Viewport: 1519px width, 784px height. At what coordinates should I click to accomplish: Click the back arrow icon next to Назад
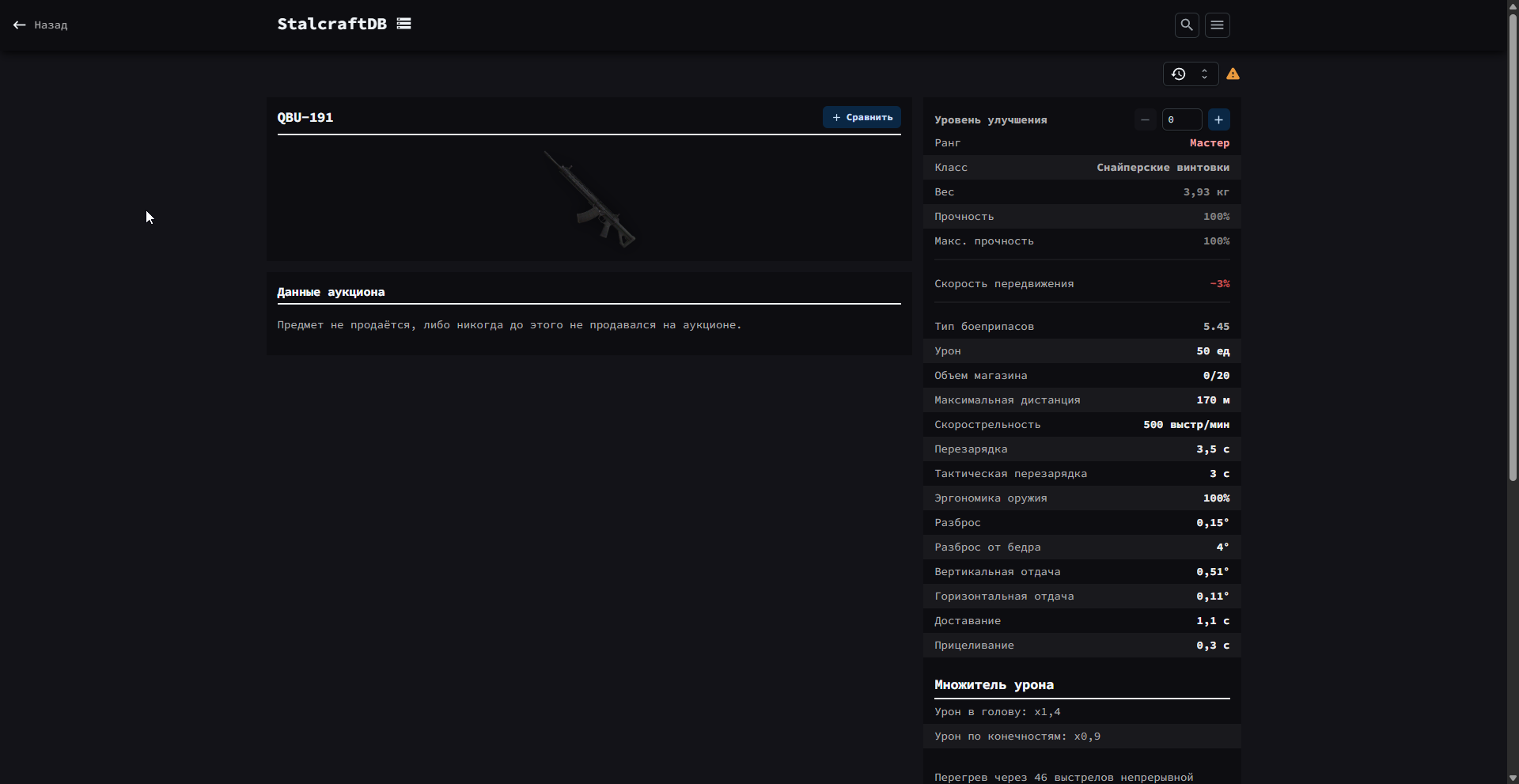[x=19, y=25]
